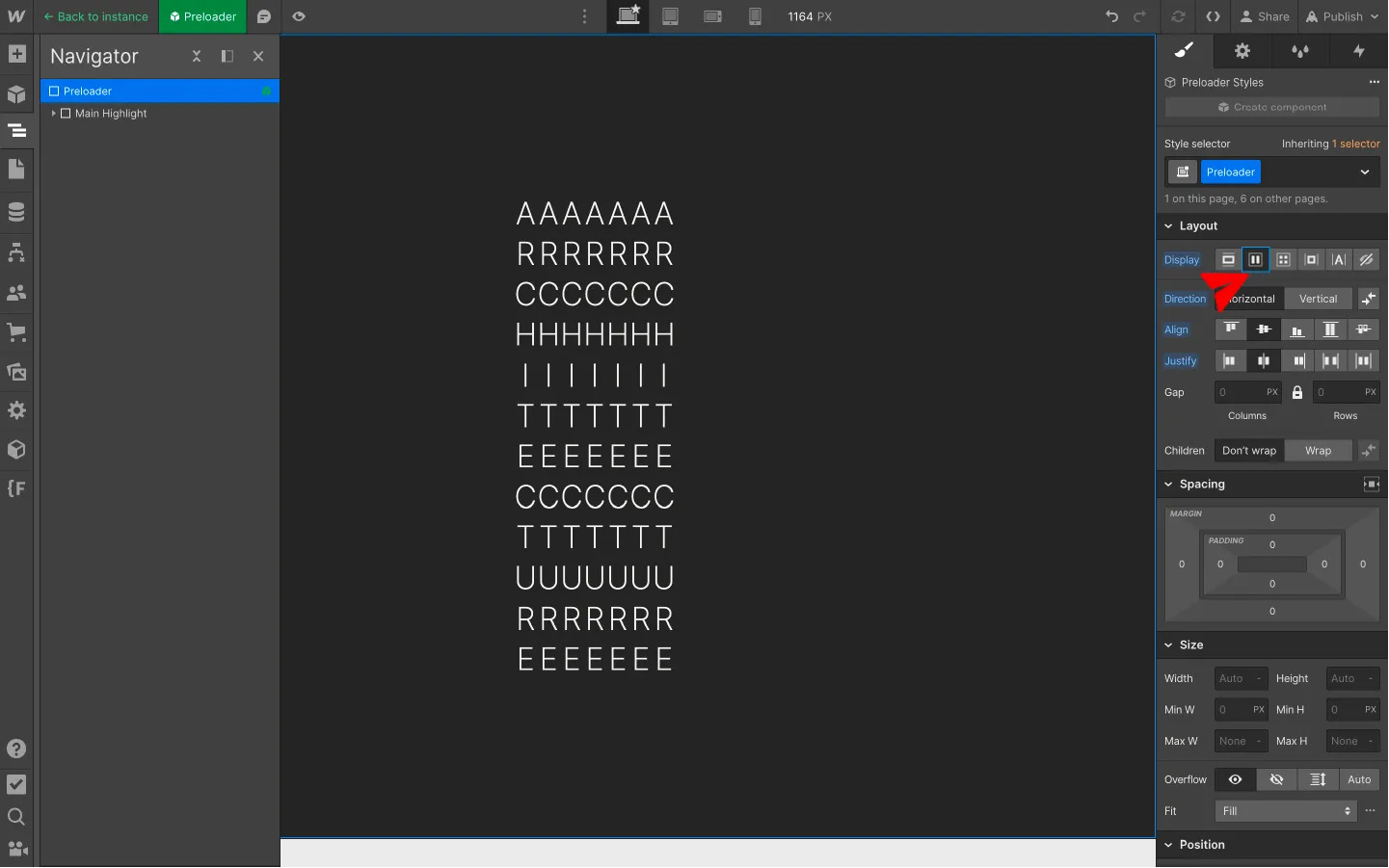The width and height of the screenshot is (1389, 868).
Task: Open more direction options
Action: [1369, 299]
